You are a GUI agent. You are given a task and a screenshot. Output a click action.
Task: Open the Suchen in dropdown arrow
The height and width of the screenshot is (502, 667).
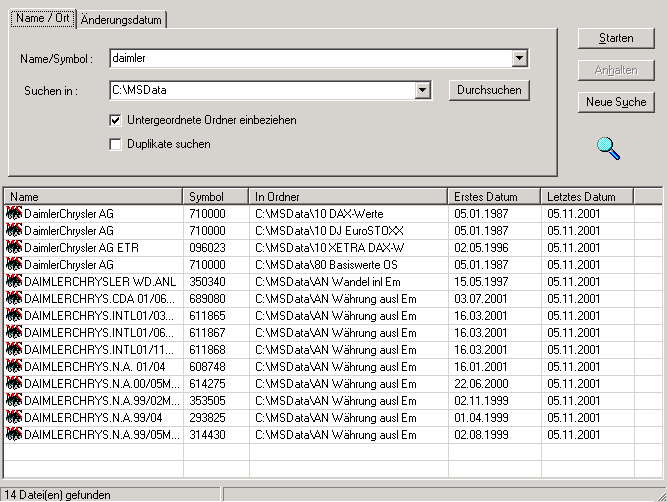tap(422, 90)
